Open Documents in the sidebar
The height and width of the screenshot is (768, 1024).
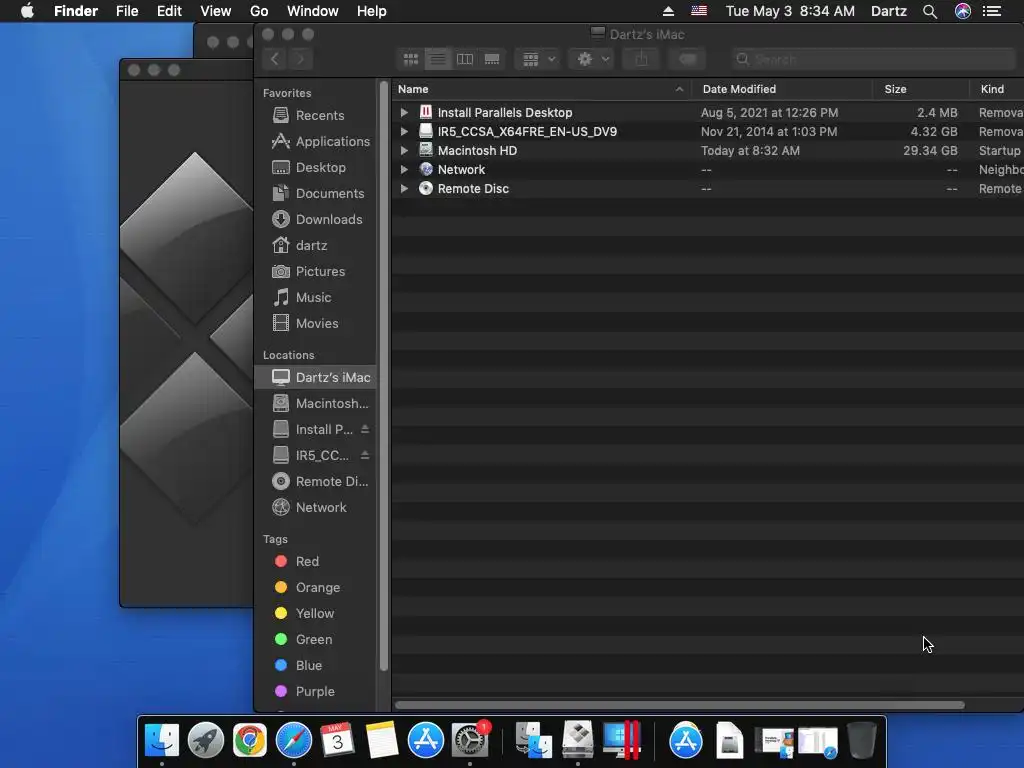[x=315, y=193]
